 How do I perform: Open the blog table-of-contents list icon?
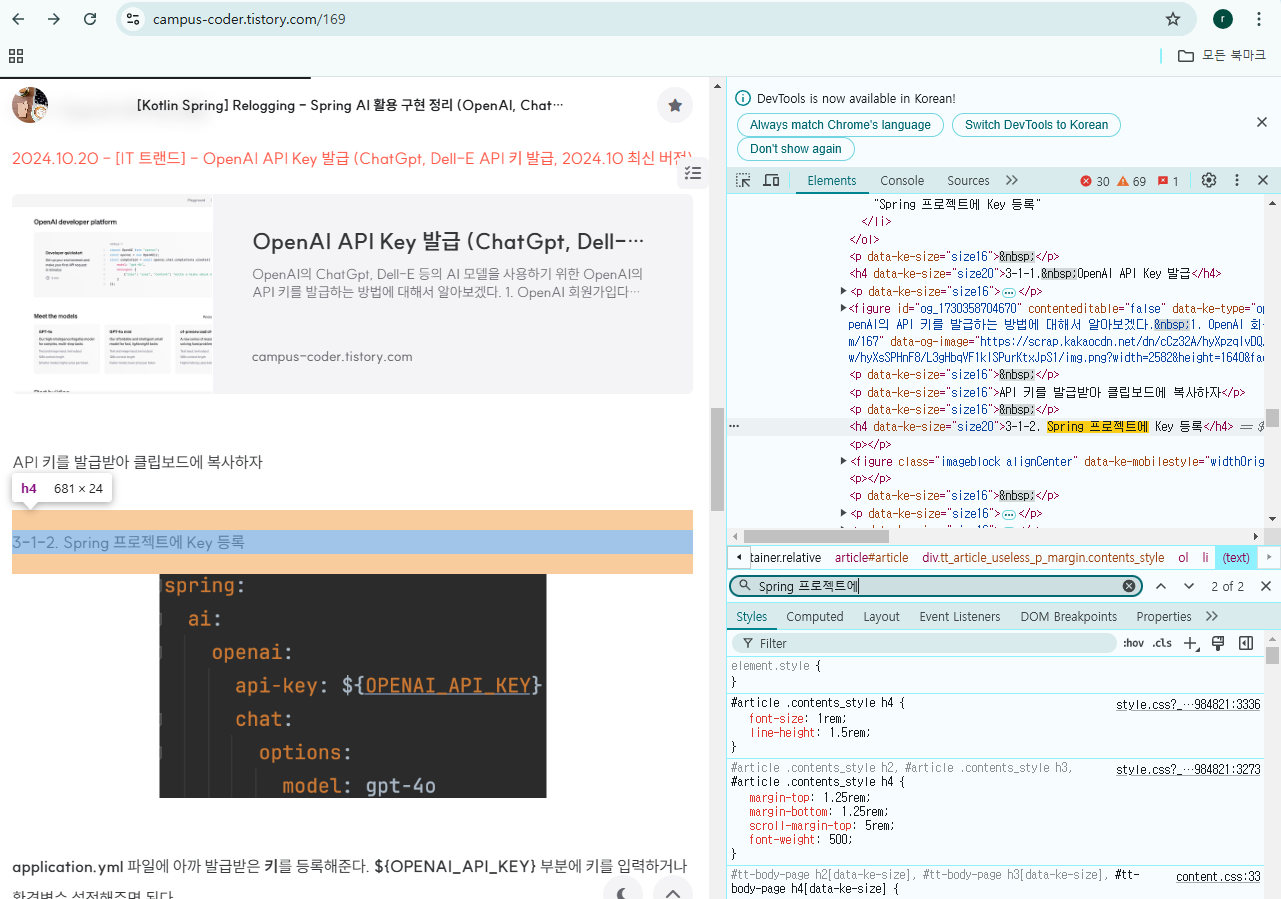click(693, 173)
